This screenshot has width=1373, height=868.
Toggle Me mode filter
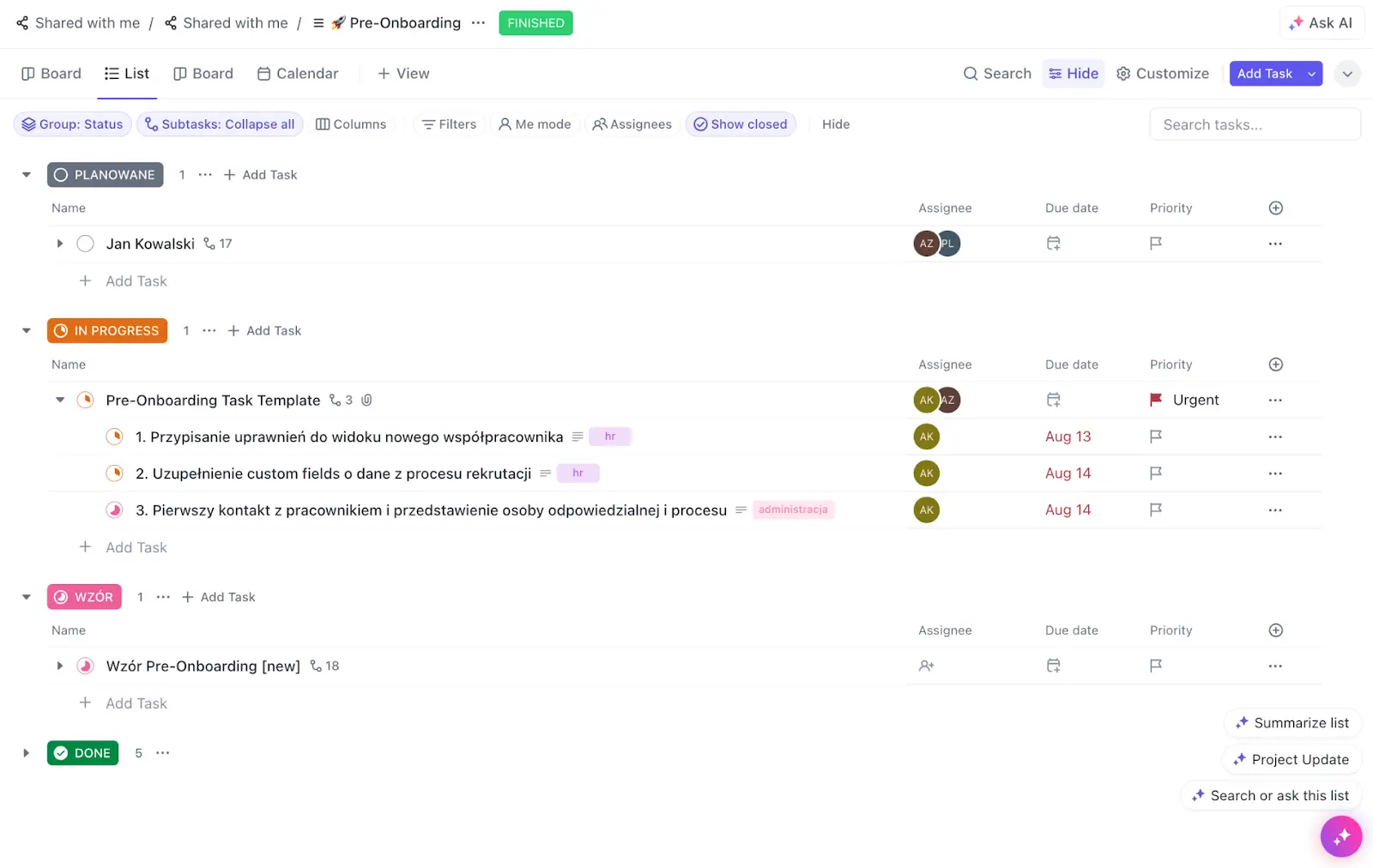[535, 124]
